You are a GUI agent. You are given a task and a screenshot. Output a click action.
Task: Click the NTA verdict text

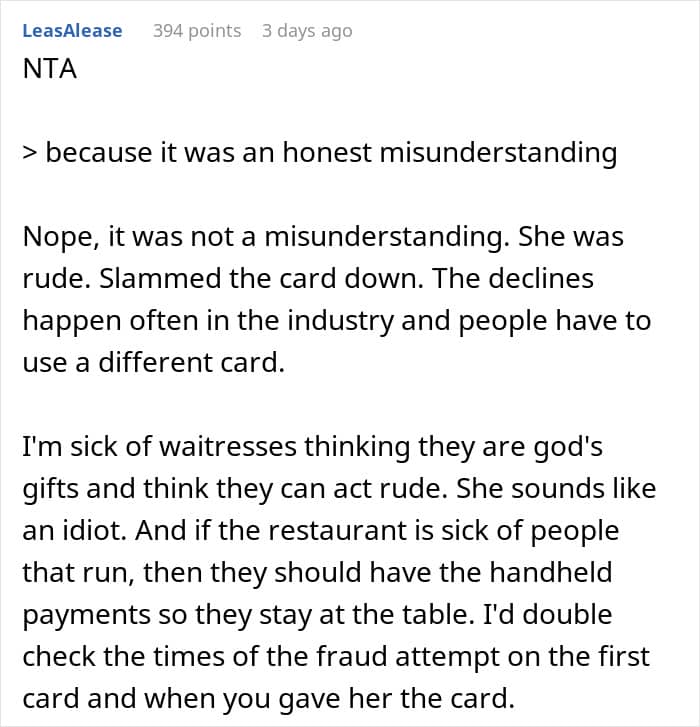[50, 69]
